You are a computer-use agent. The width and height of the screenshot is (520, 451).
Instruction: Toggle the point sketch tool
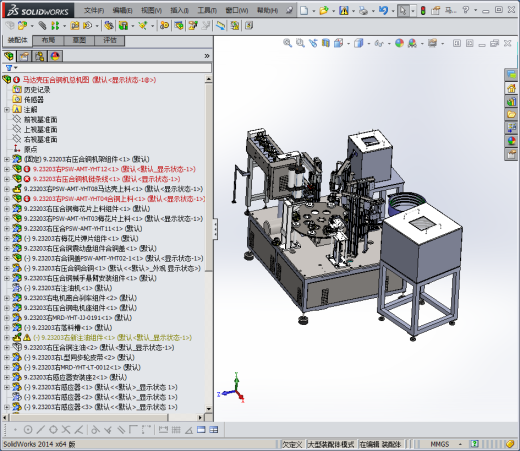[x=15, y=430]
